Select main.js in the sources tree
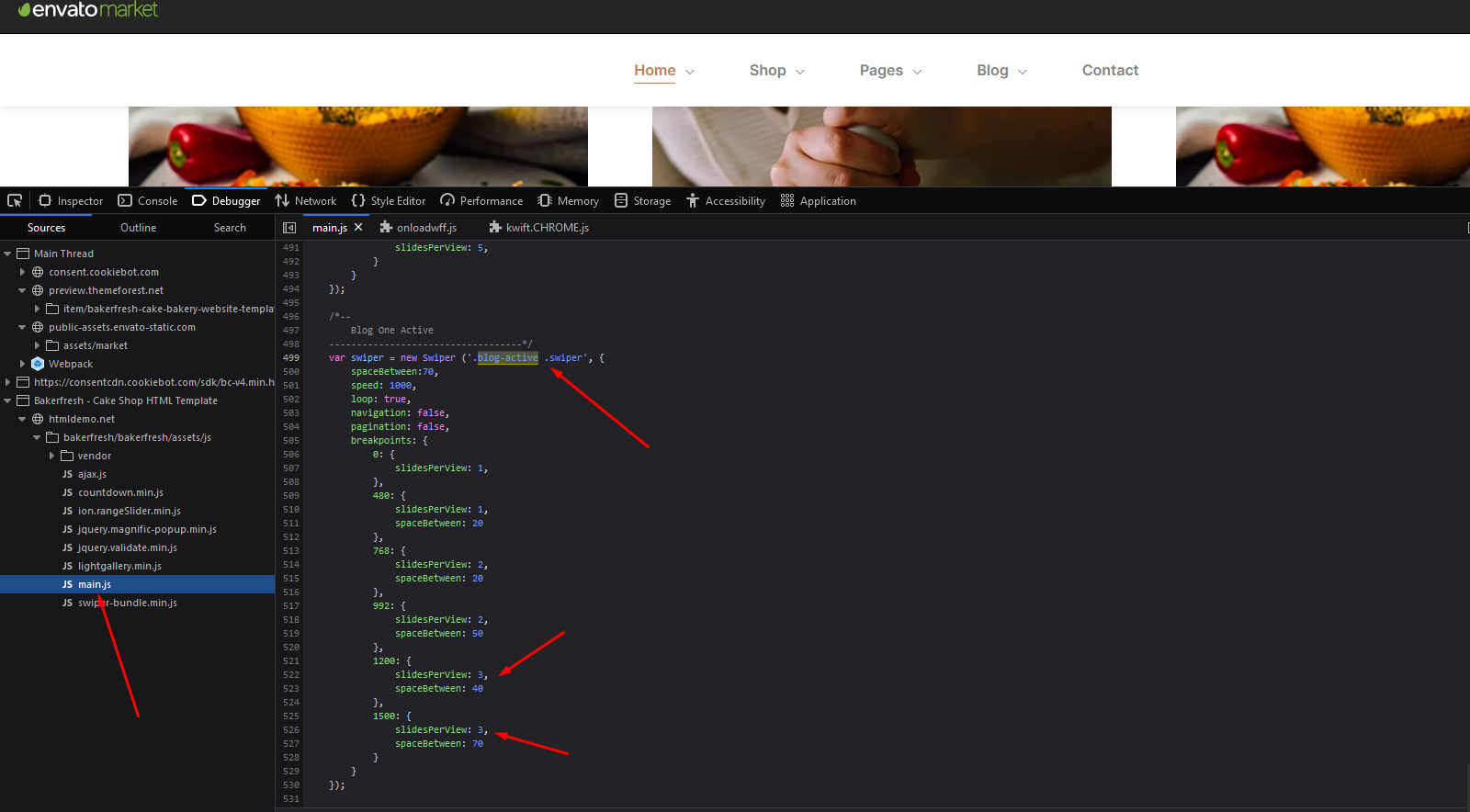This screenshot has width=1470, height=812. click(x=95, y=584)
